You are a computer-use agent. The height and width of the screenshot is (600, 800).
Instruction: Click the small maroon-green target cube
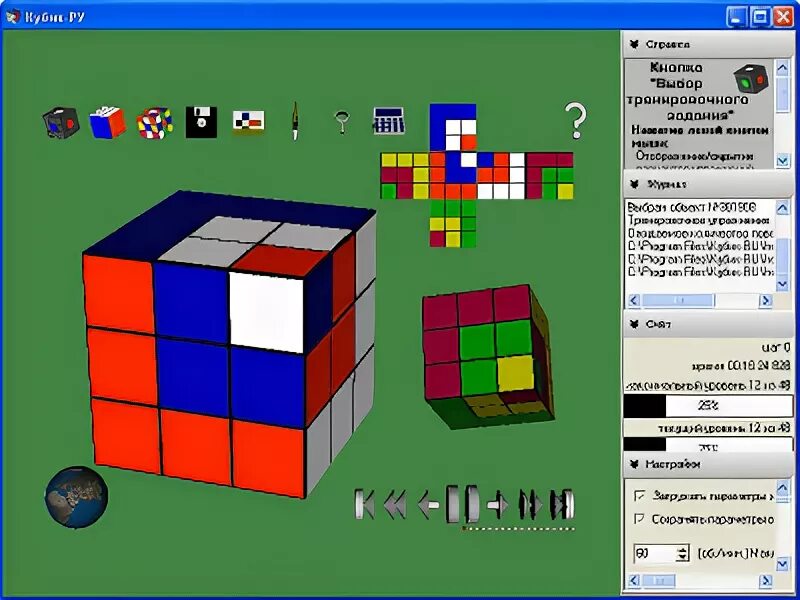click(x=488, y=356)
